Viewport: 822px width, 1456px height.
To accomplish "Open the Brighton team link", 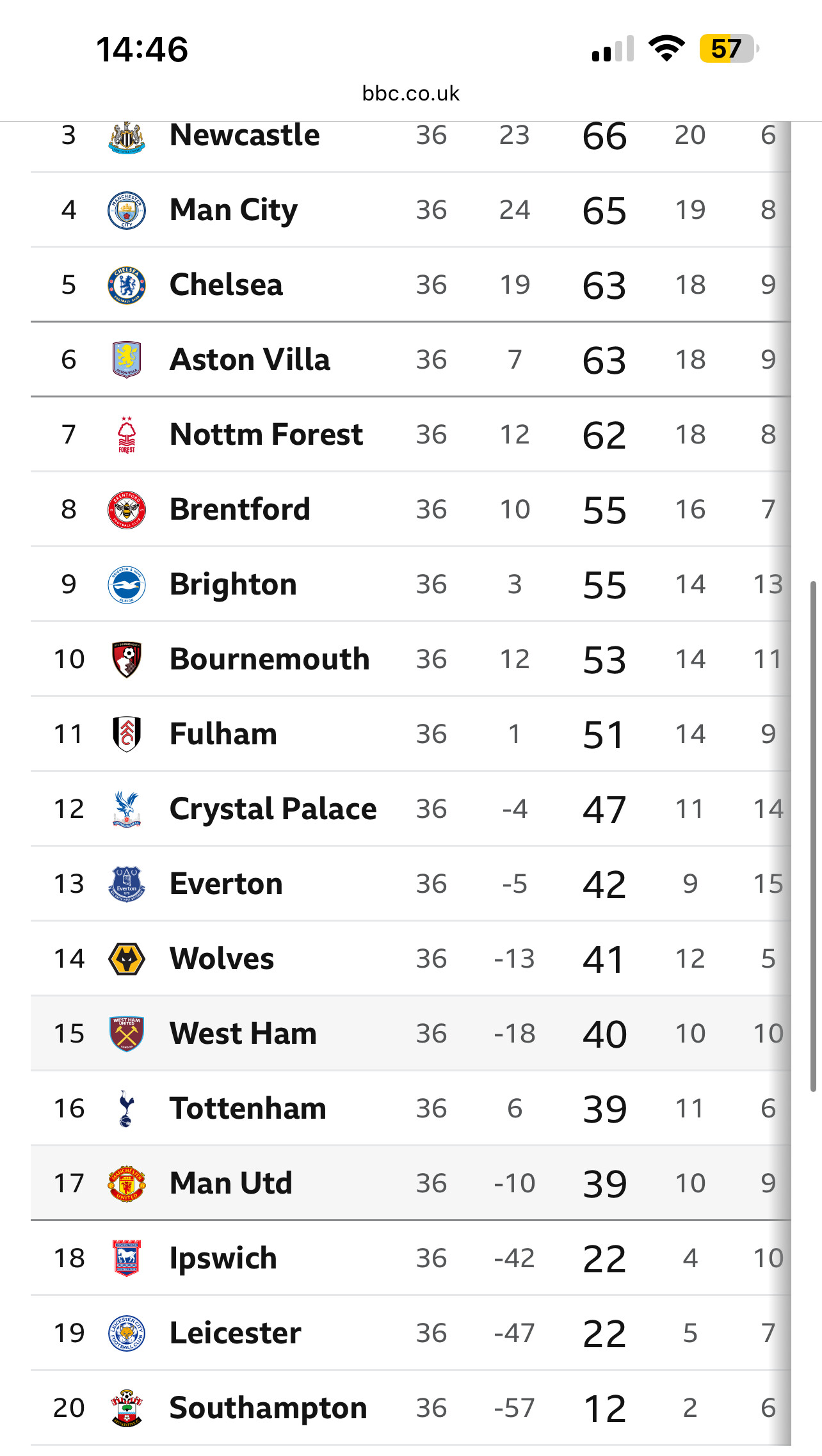I will coord(233,584).
